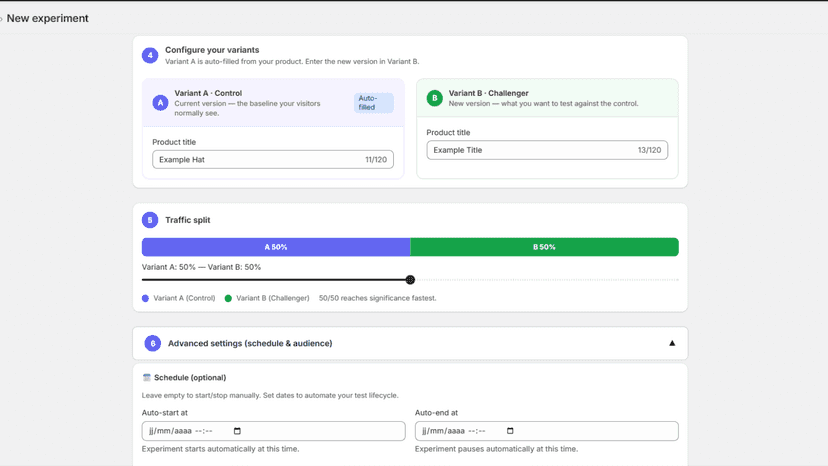Click the green B 50% traffic bar
This screenshot has width=828, height=466.
tap(544, 247)
